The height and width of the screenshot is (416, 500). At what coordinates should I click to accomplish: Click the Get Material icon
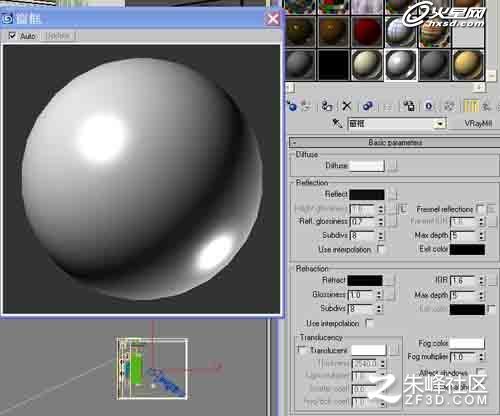tap(292, 106)
